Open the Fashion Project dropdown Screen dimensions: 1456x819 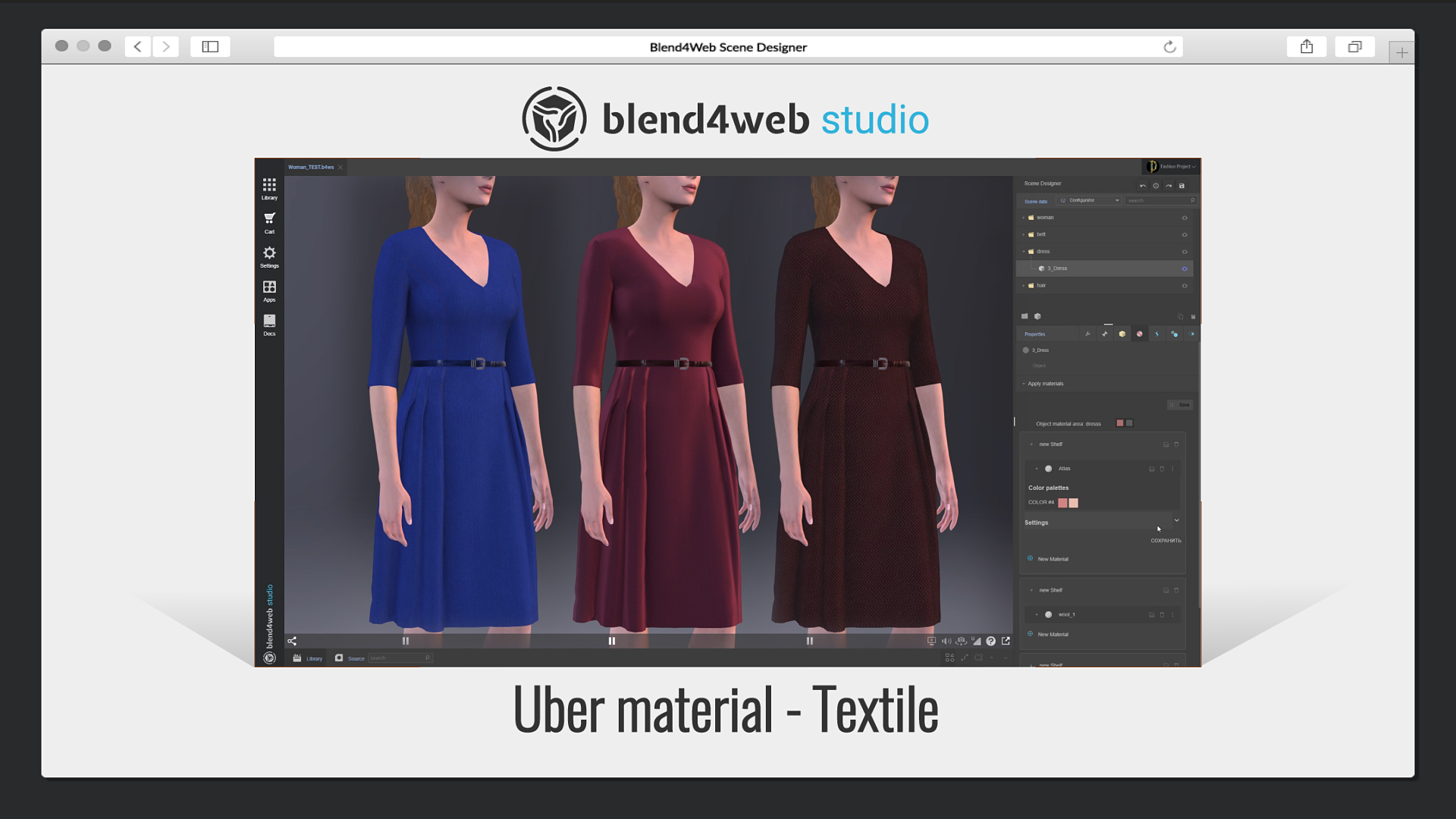click(x=1172, y=167)
